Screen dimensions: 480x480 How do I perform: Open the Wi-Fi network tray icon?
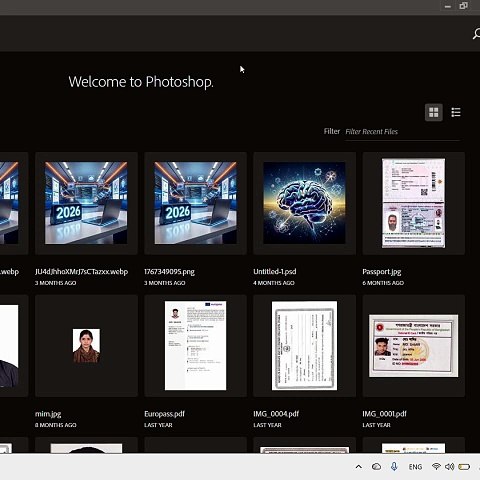[436, 466]
